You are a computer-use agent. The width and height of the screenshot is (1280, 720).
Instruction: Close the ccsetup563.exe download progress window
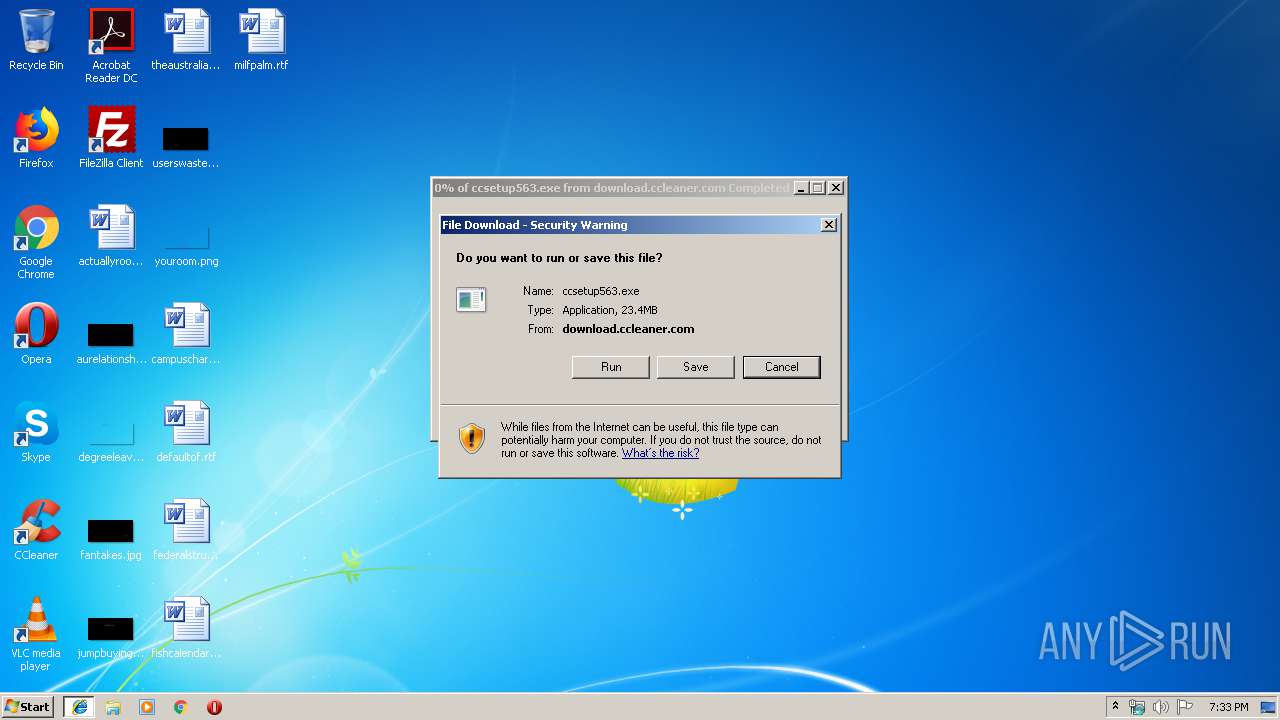836,188
